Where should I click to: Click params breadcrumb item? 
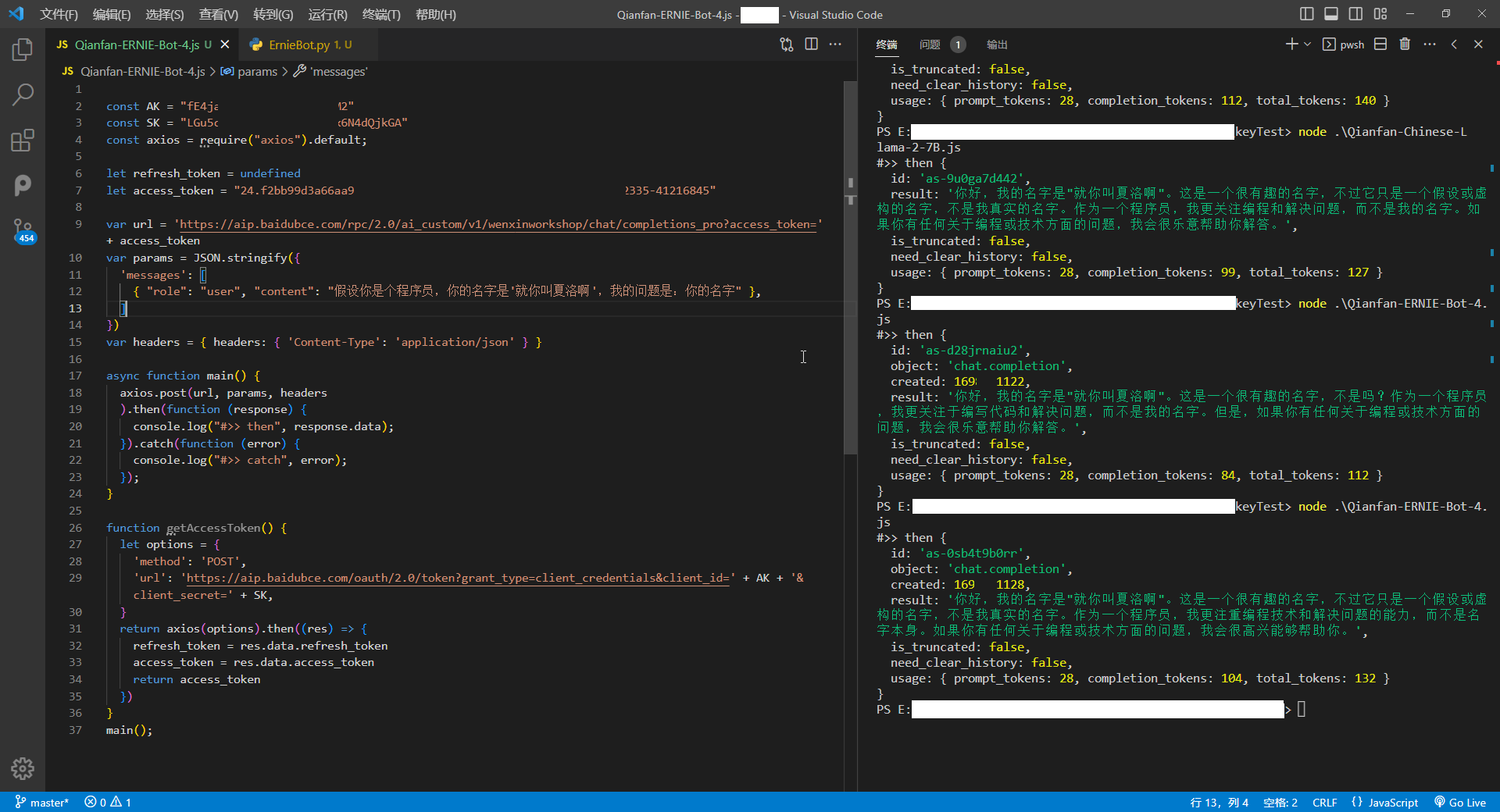click(257, 71)
